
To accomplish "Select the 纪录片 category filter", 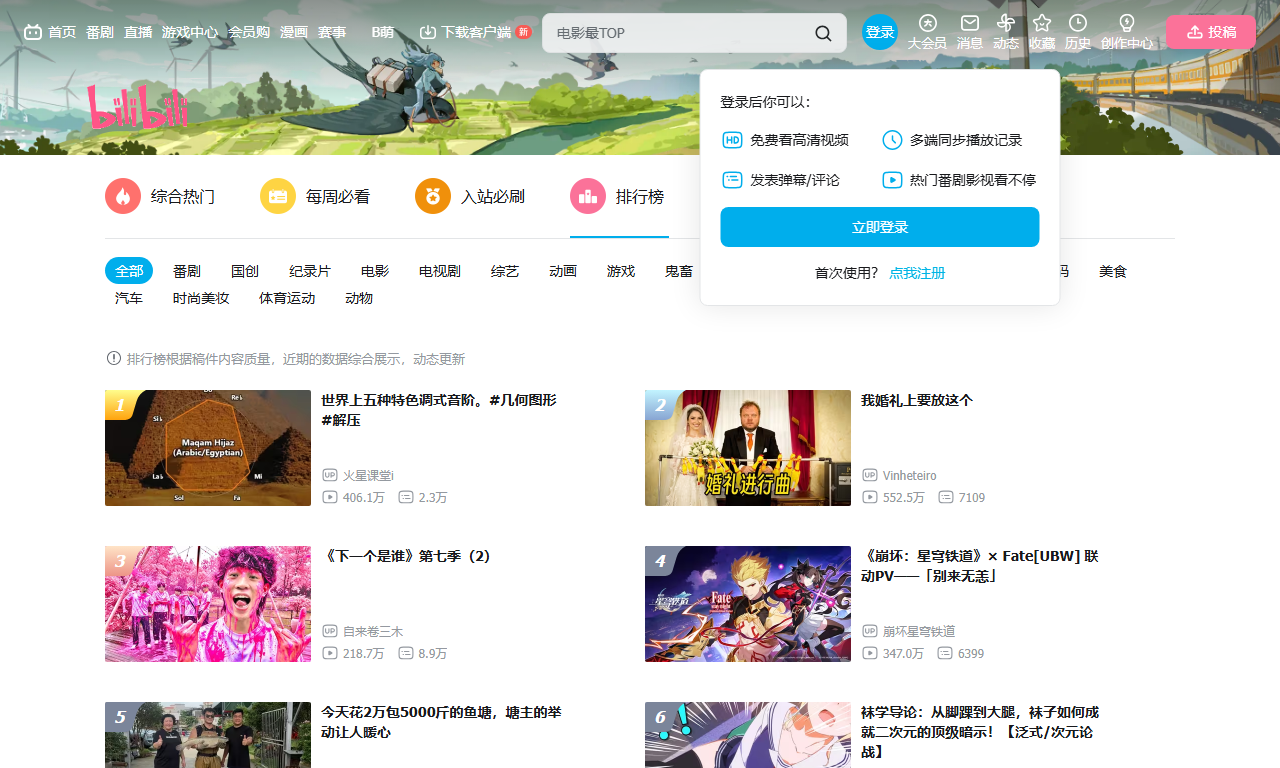I will [310, 271].
